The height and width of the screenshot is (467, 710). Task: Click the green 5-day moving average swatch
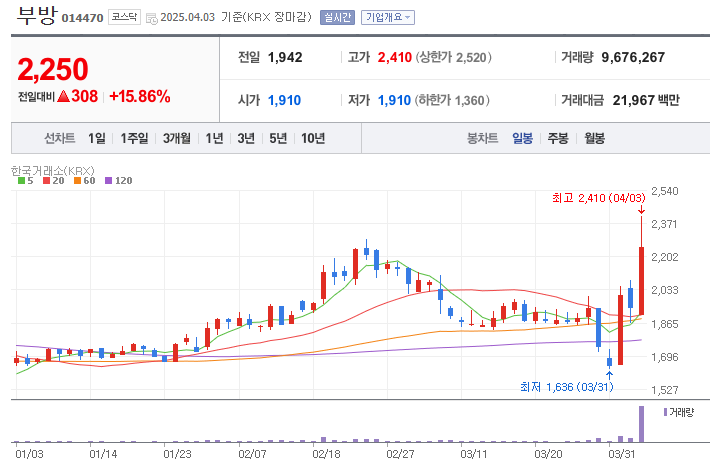21,181
